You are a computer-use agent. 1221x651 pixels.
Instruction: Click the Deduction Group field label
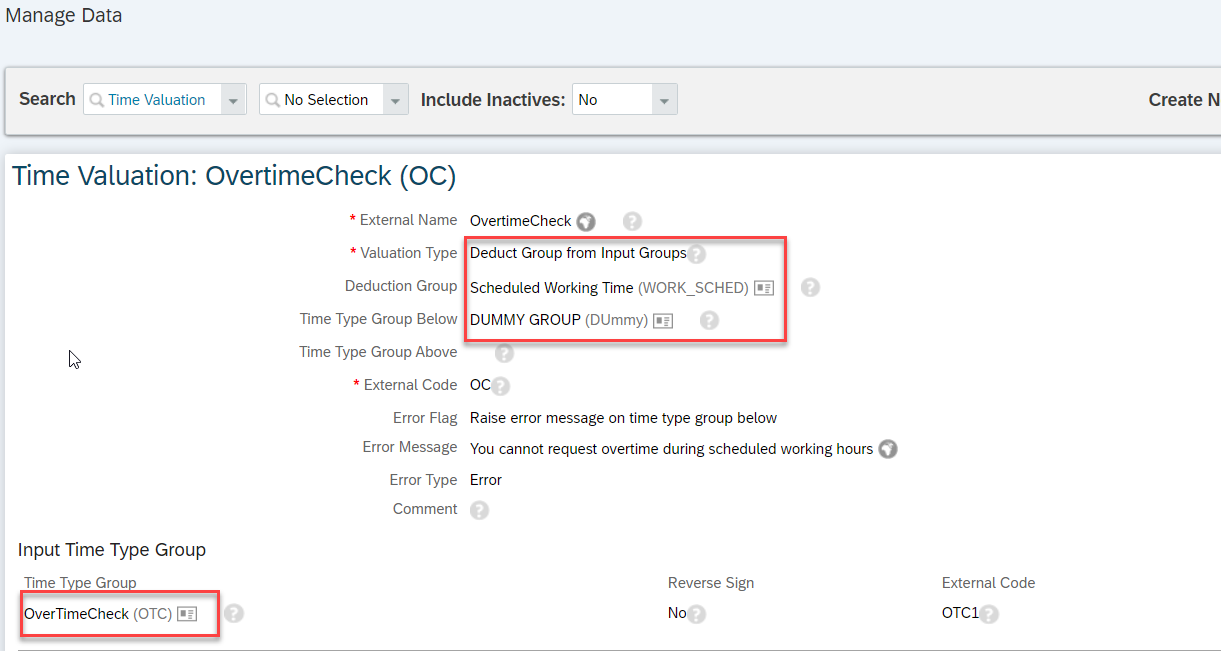pos(401,286)
